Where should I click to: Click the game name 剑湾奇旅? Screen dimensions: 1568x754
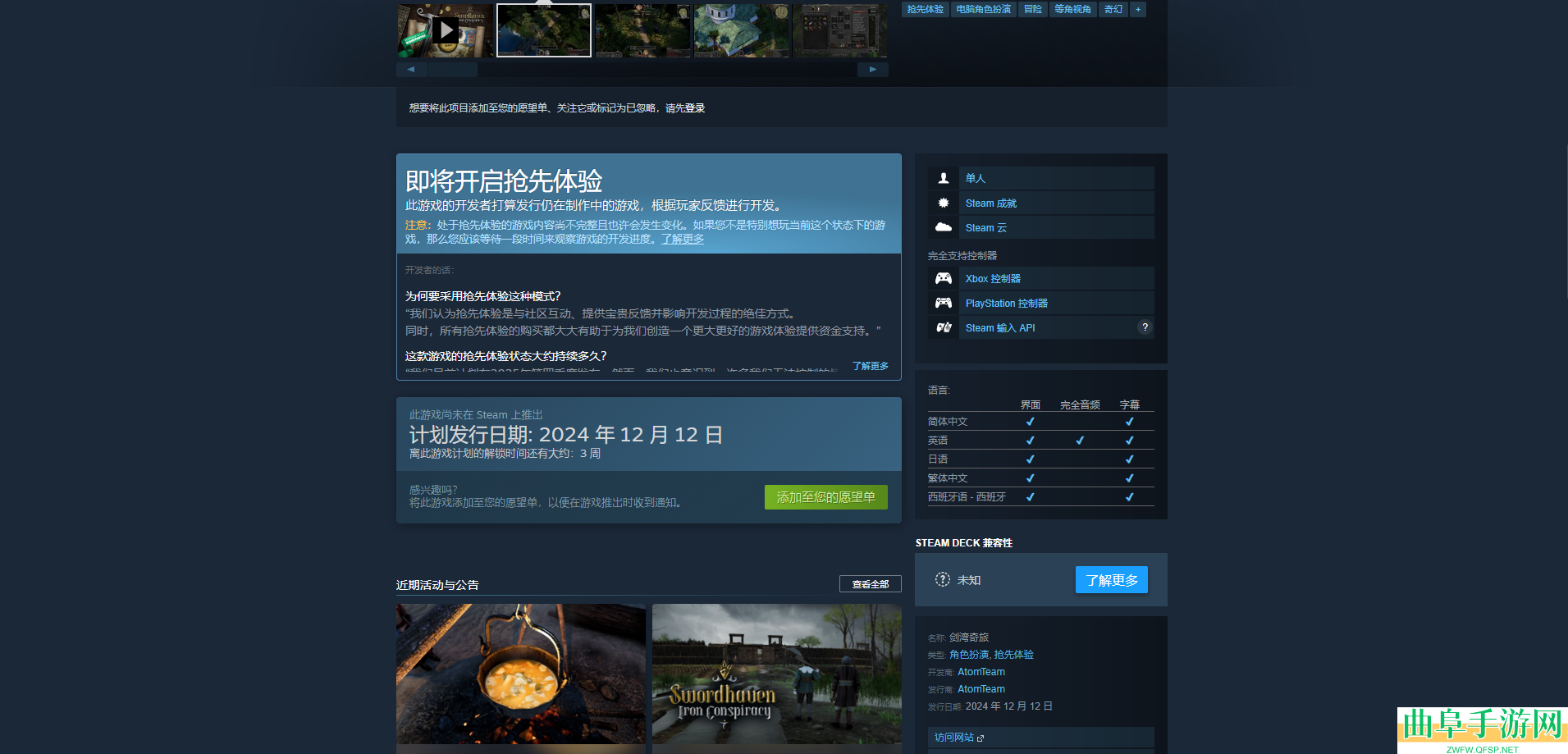point(969,637)
